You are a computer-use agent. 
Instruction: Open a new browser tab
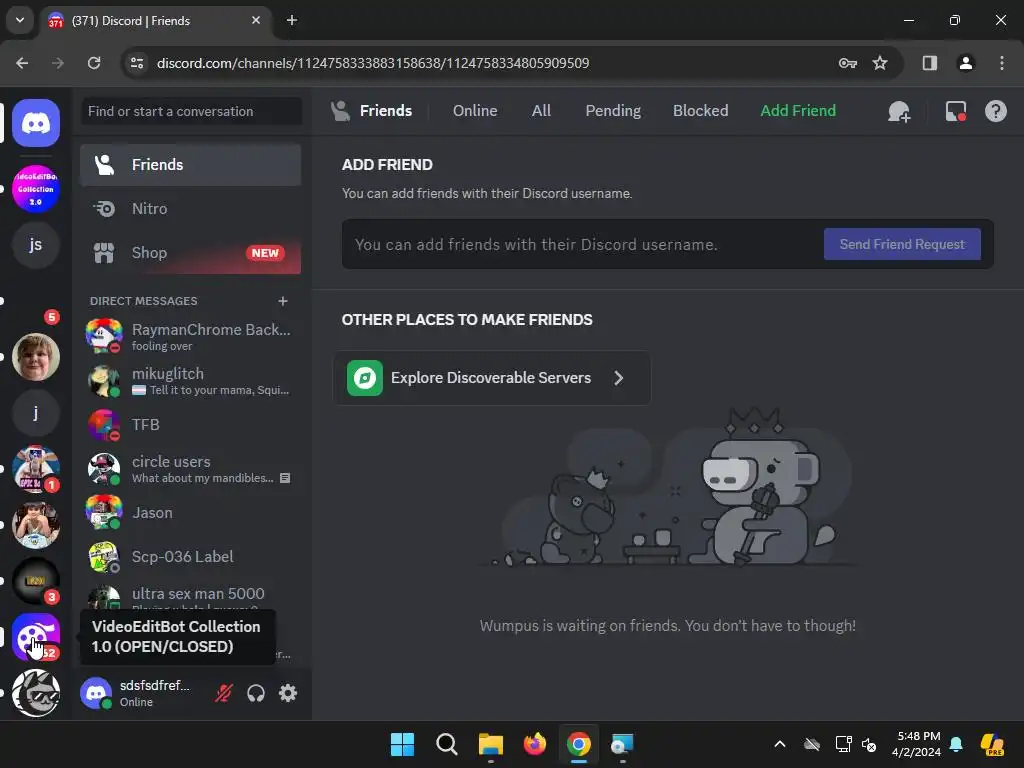pos(292,20)
